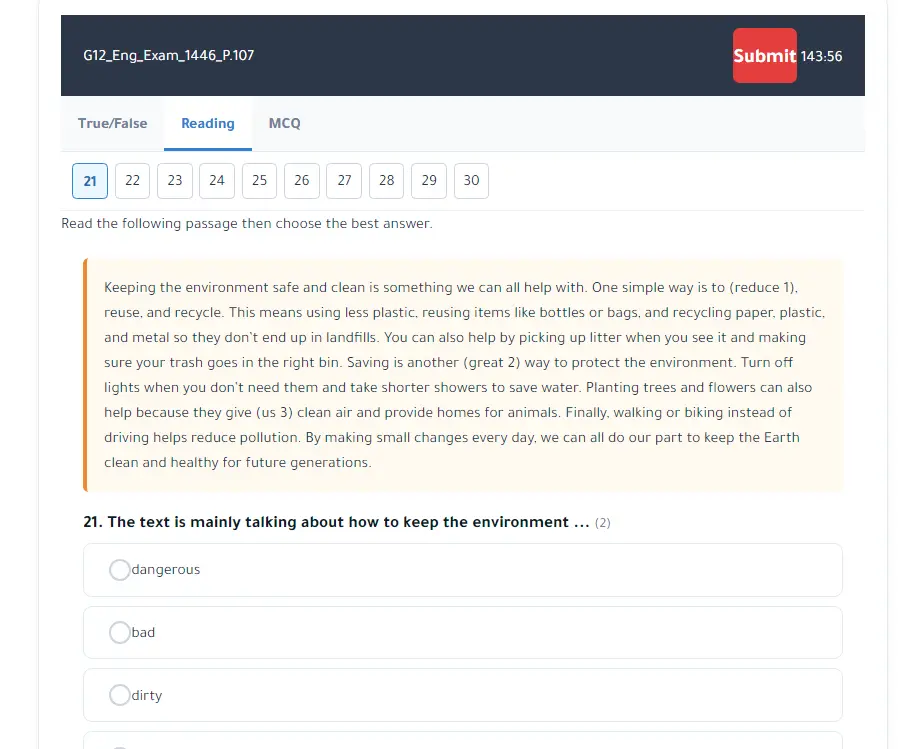Open the MCQ tab
This screenshot has height=749, width=914.
(x=284, y=124)
